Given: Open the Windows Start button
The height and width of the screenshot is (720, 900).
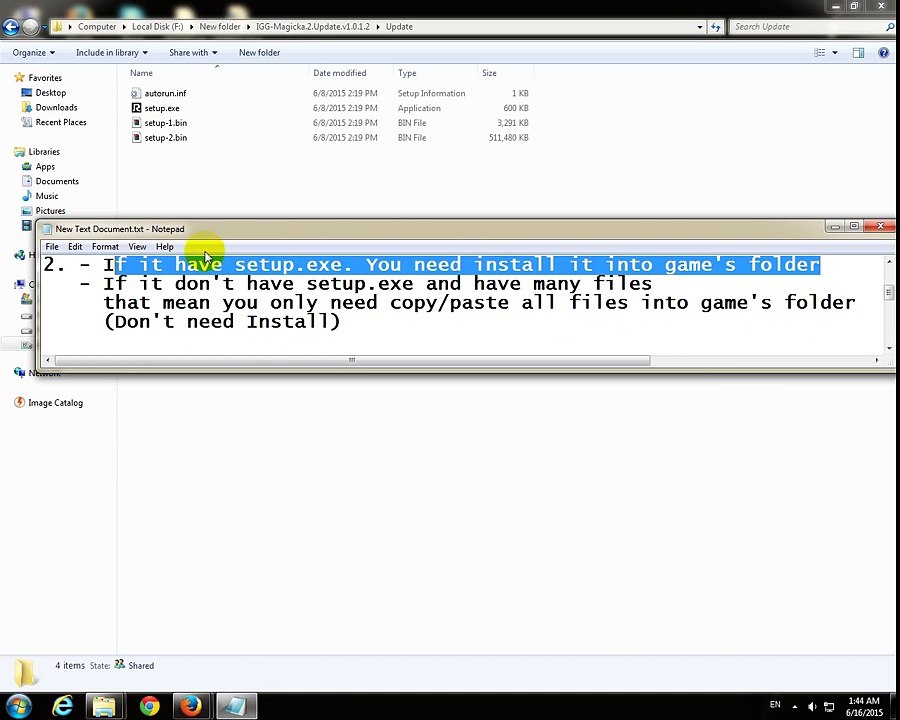Looking at the screenshot, I should (x=19, y=706).
